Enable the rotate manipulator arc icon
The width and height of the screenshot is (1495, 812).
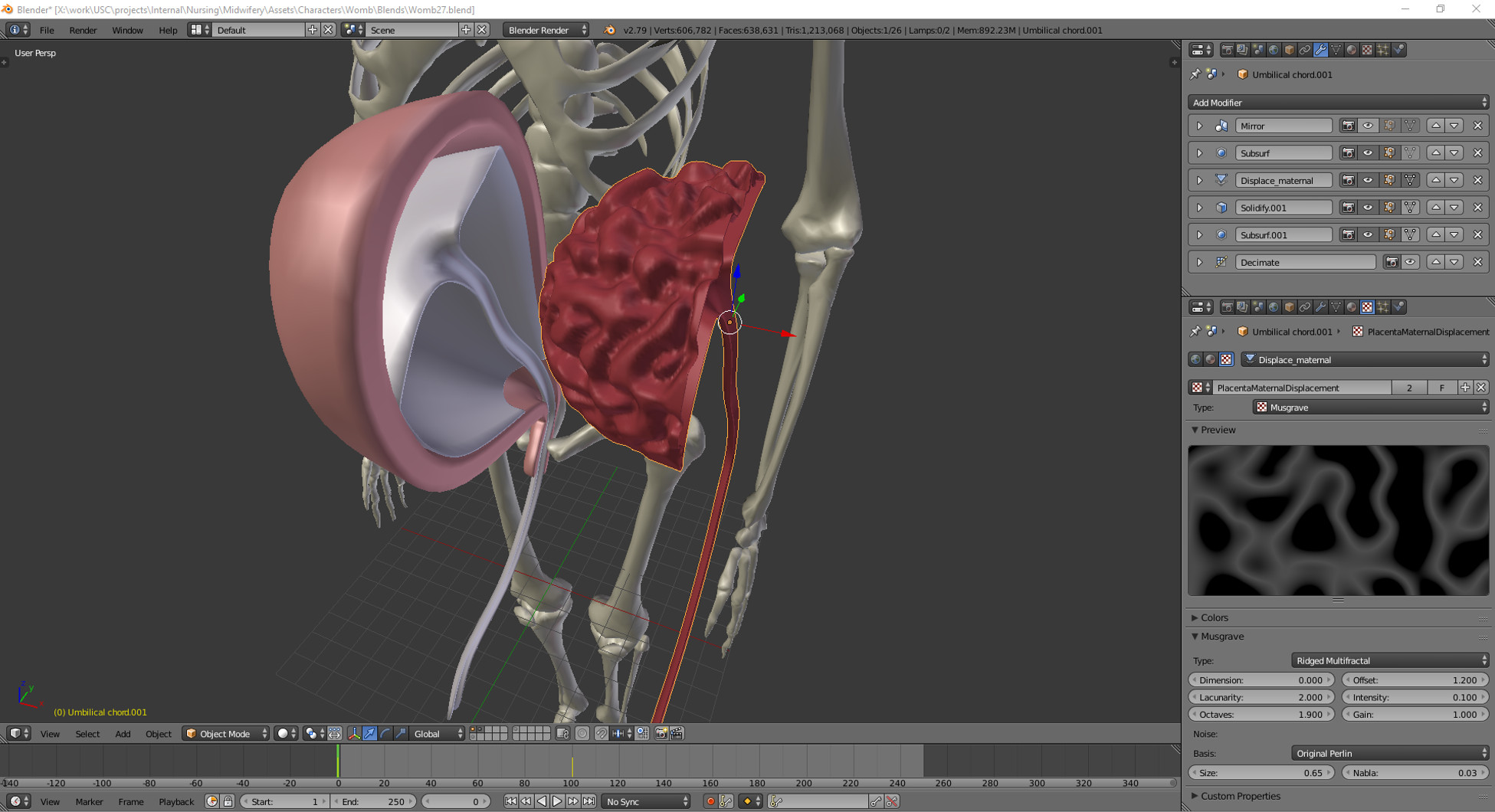pos(385,734)
